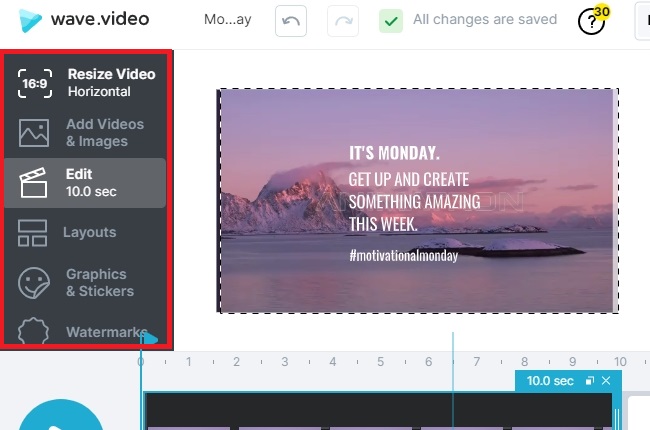Viewport: 650px width, 430px height.
Task: Open the Mo...ay project name
Action: pyautogui.click(x=228, y=19)
